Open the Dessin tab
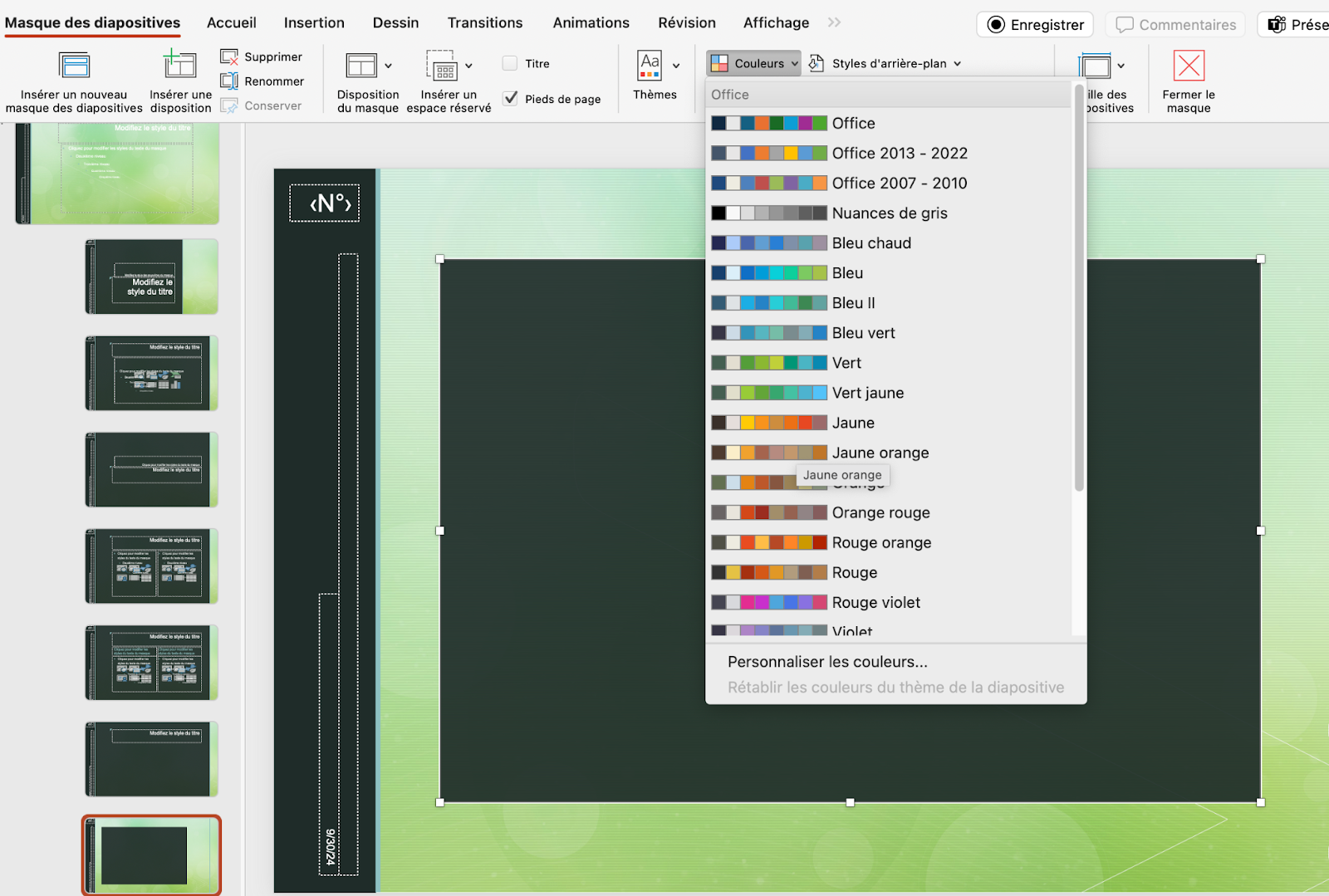The width and height of the screenshot is (1329, 896). [x=395, y=22]
